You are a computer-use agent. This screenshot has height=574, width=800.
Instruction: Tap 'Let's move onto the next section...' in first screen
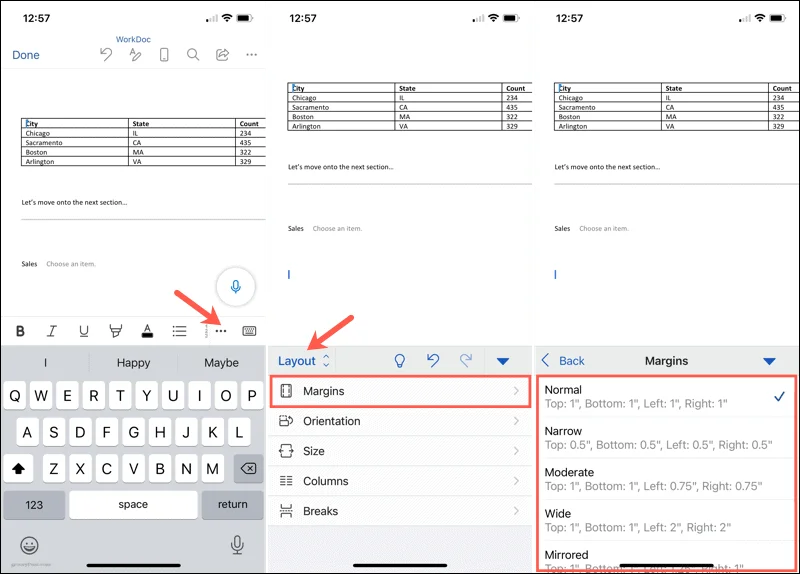tap(74, 203)
